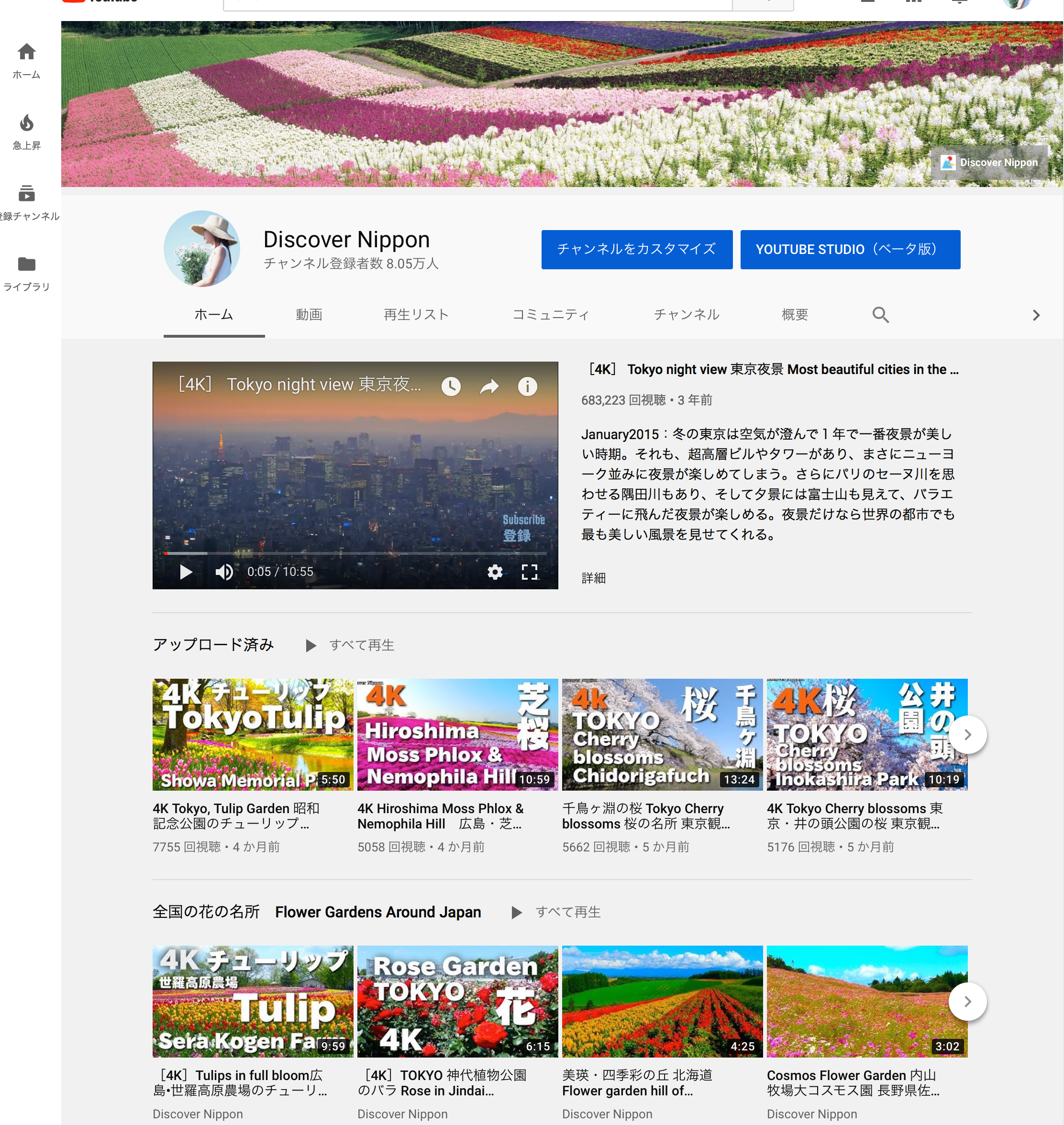Click the YOUTUBE STUDIO (ベータ版) button
This screenshot has width=1064, height=1125.
coord(850,250)
